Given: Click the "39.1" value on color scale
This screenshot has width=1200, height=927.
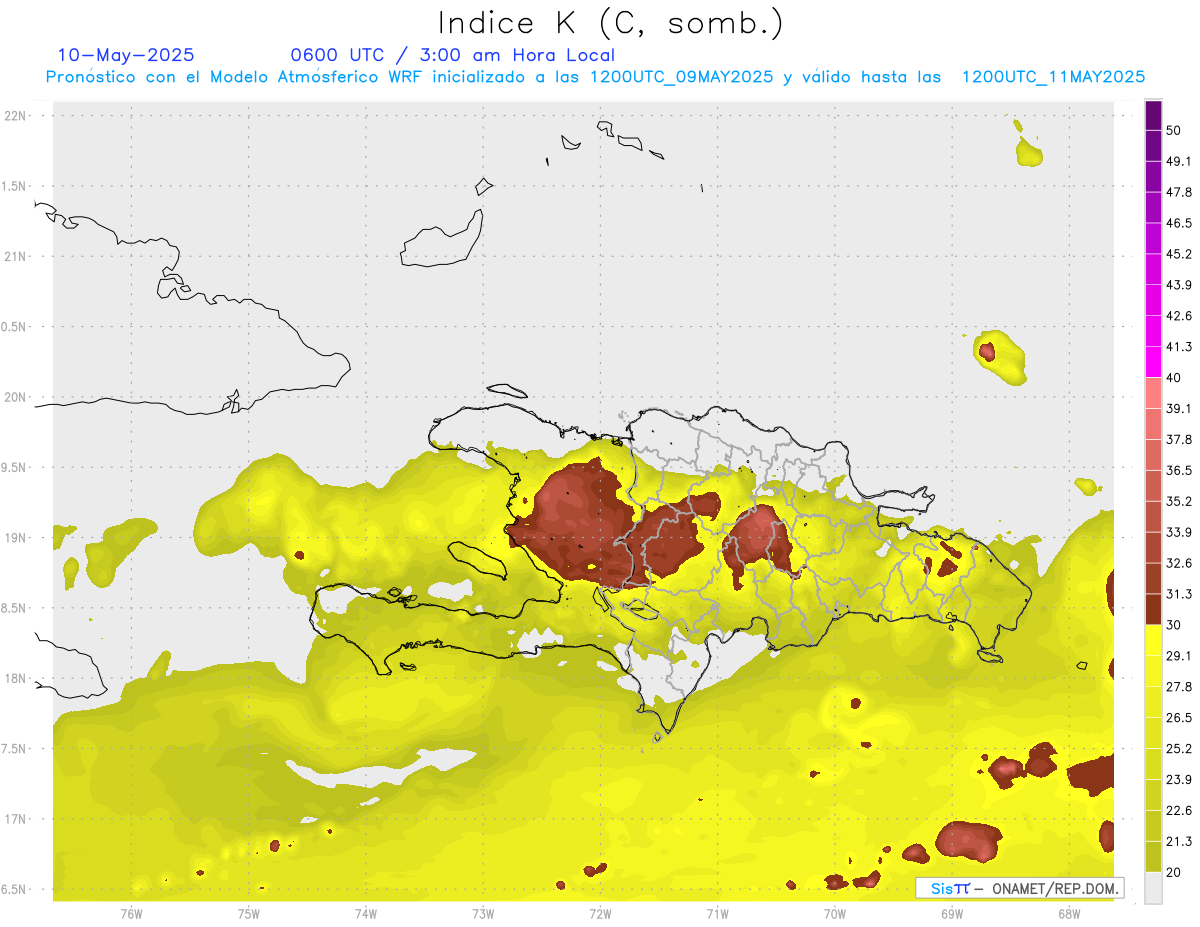Looking at the screenshot, I should point(1179,408).
